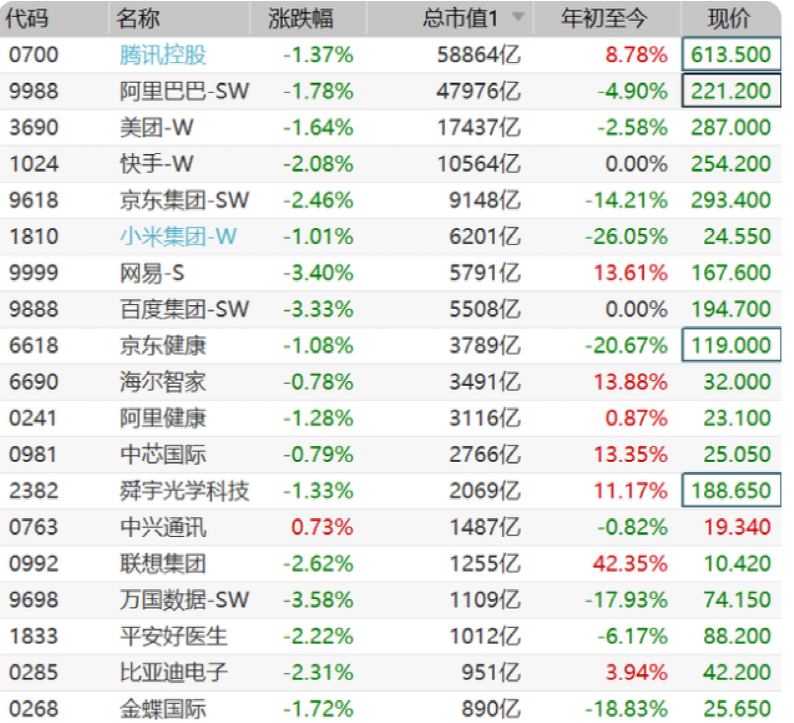Click the 8.78% year-to-date value
The width and height of the screenshot is (794, 723).
(637, 55)
